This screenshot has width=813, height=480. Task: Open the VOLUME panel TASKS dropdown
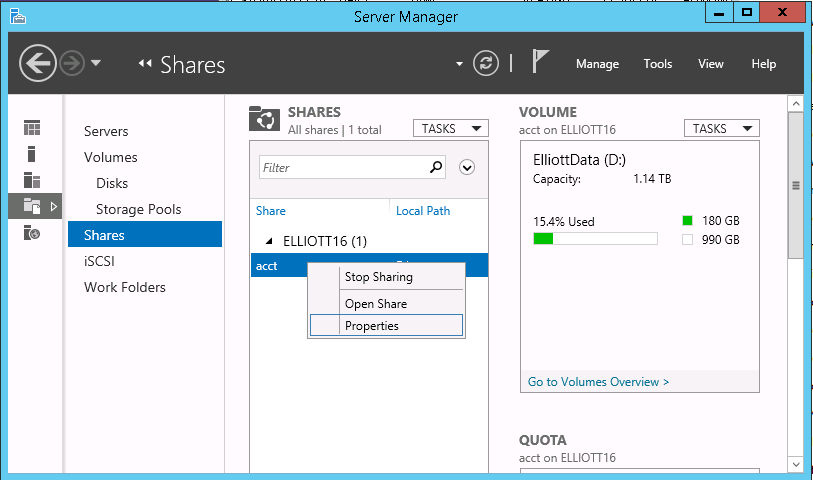pos(722,128)
